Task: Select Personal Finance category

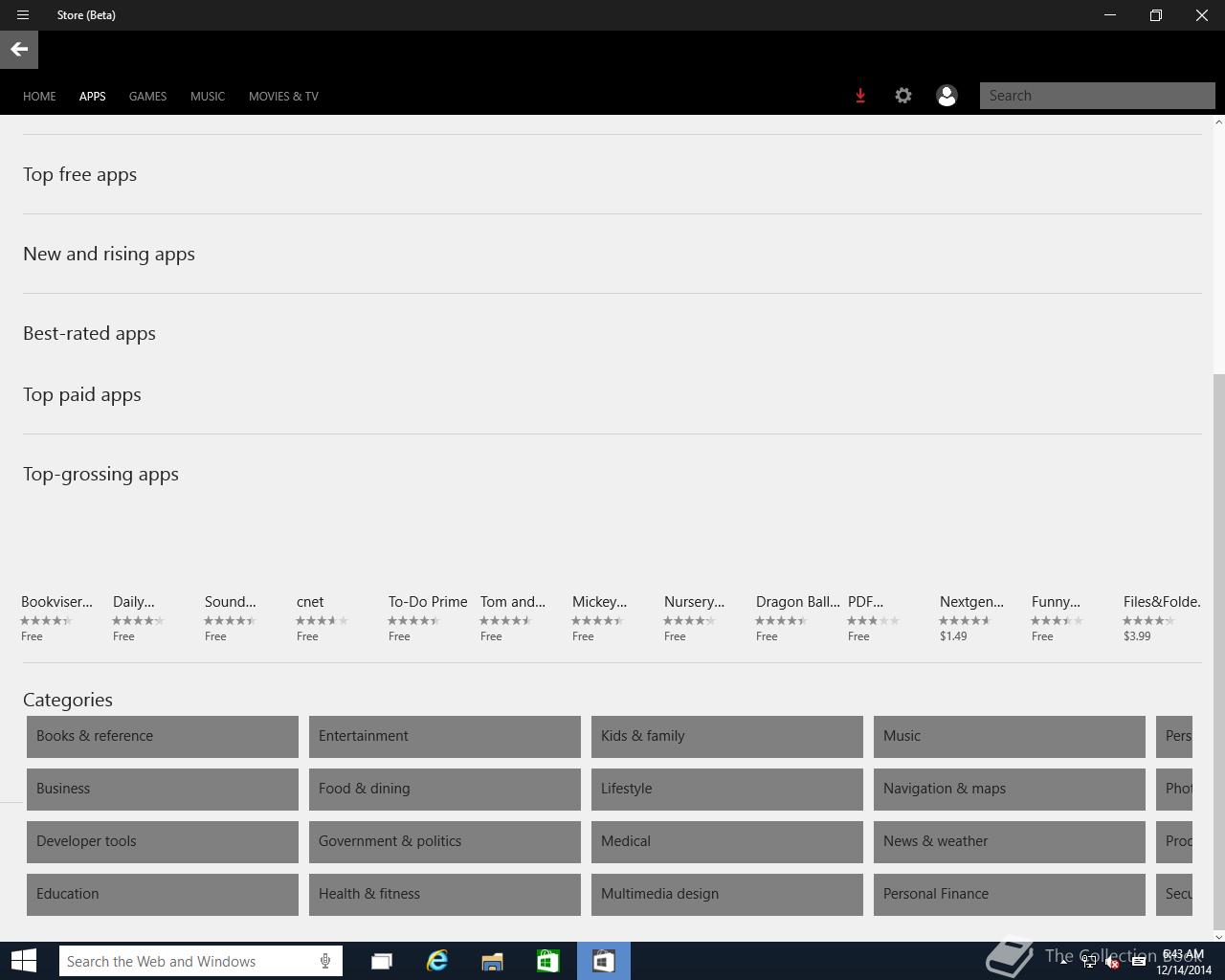Action: (1010, 894)
